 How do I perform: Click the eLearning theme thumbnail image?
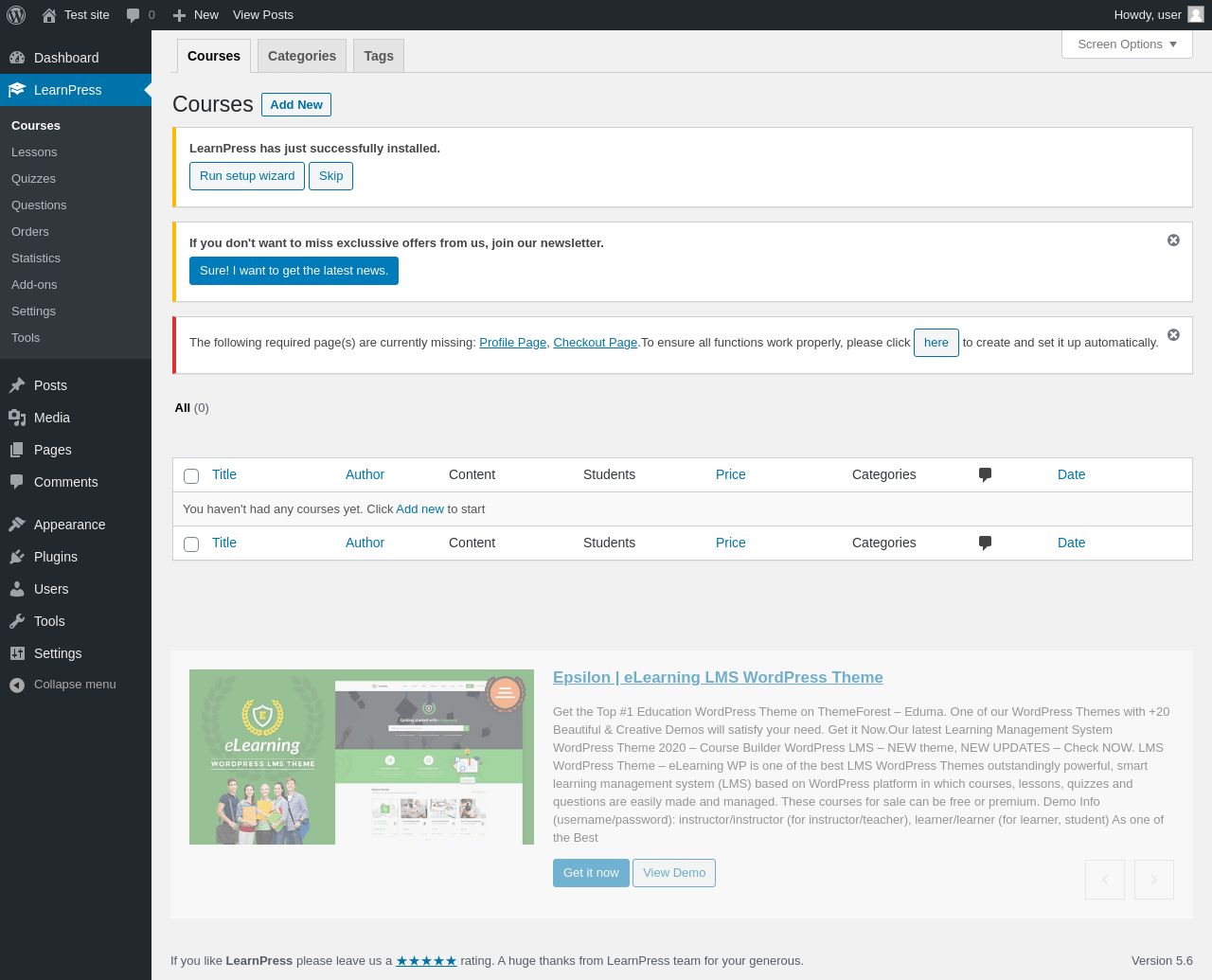click(x=362, y=757)
